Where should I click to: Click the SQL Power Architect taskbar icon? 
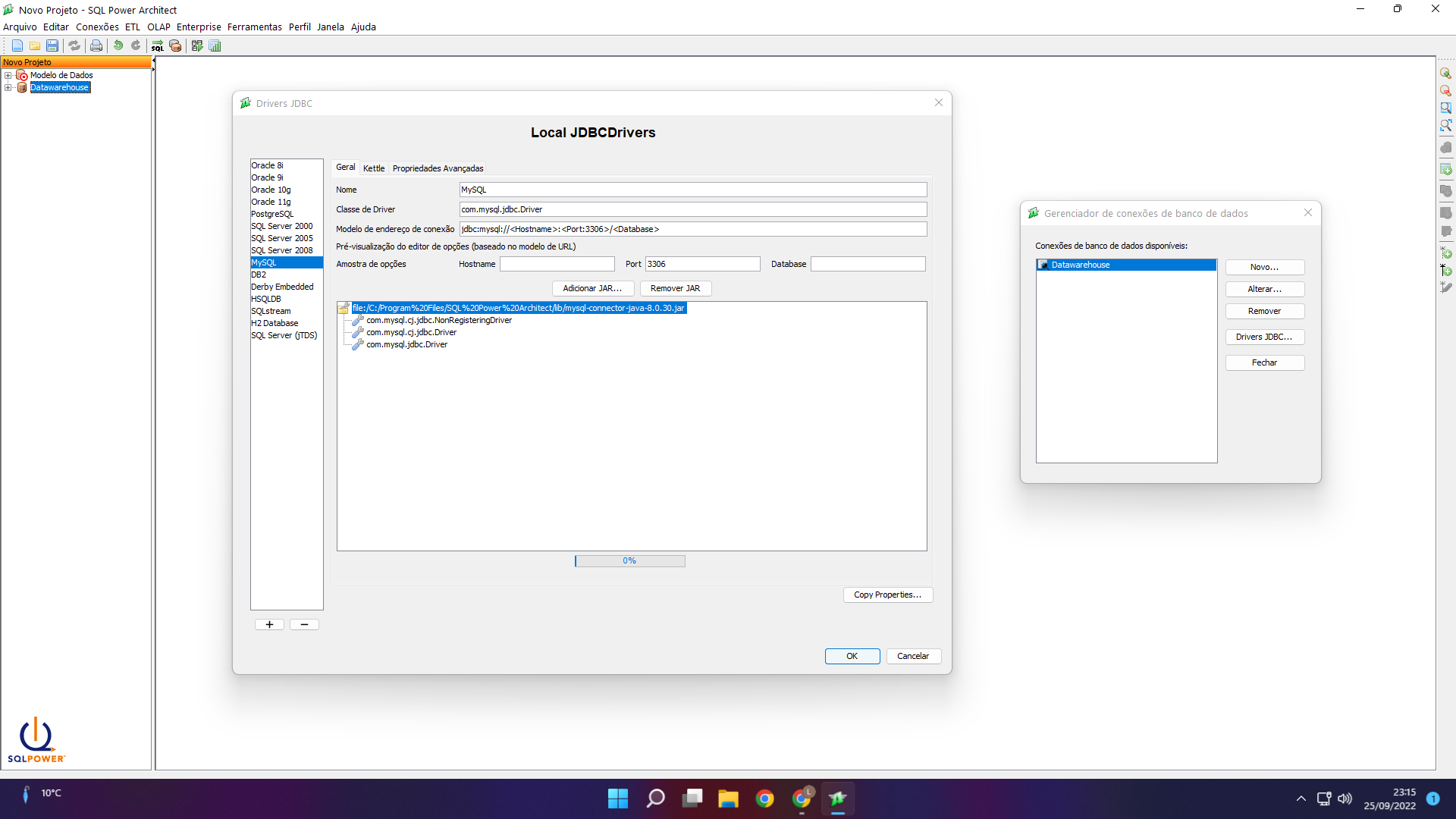[838, 799]
